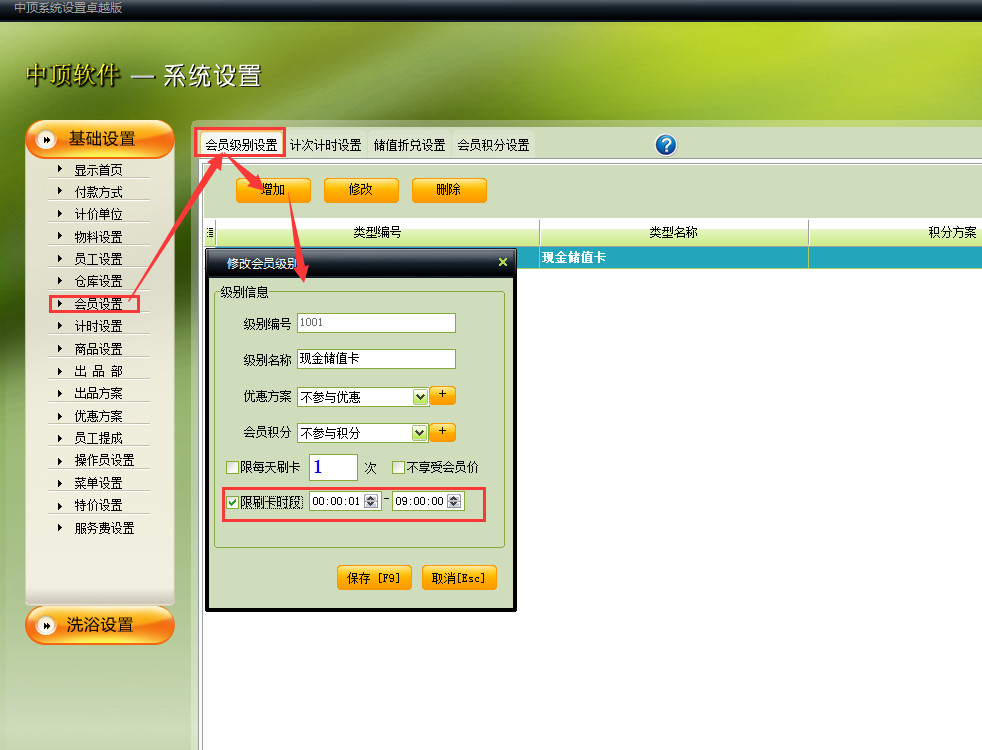Collapse the 基础设置 section header

(x=100, y=139)
